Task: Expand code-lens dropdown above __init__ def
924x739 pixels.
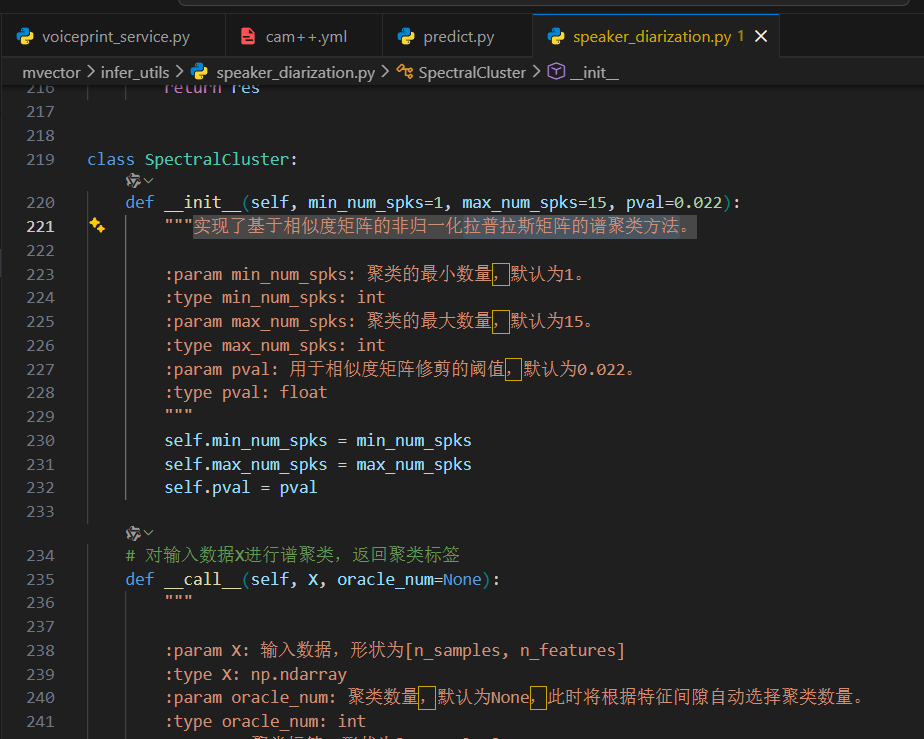Action: 148,180
